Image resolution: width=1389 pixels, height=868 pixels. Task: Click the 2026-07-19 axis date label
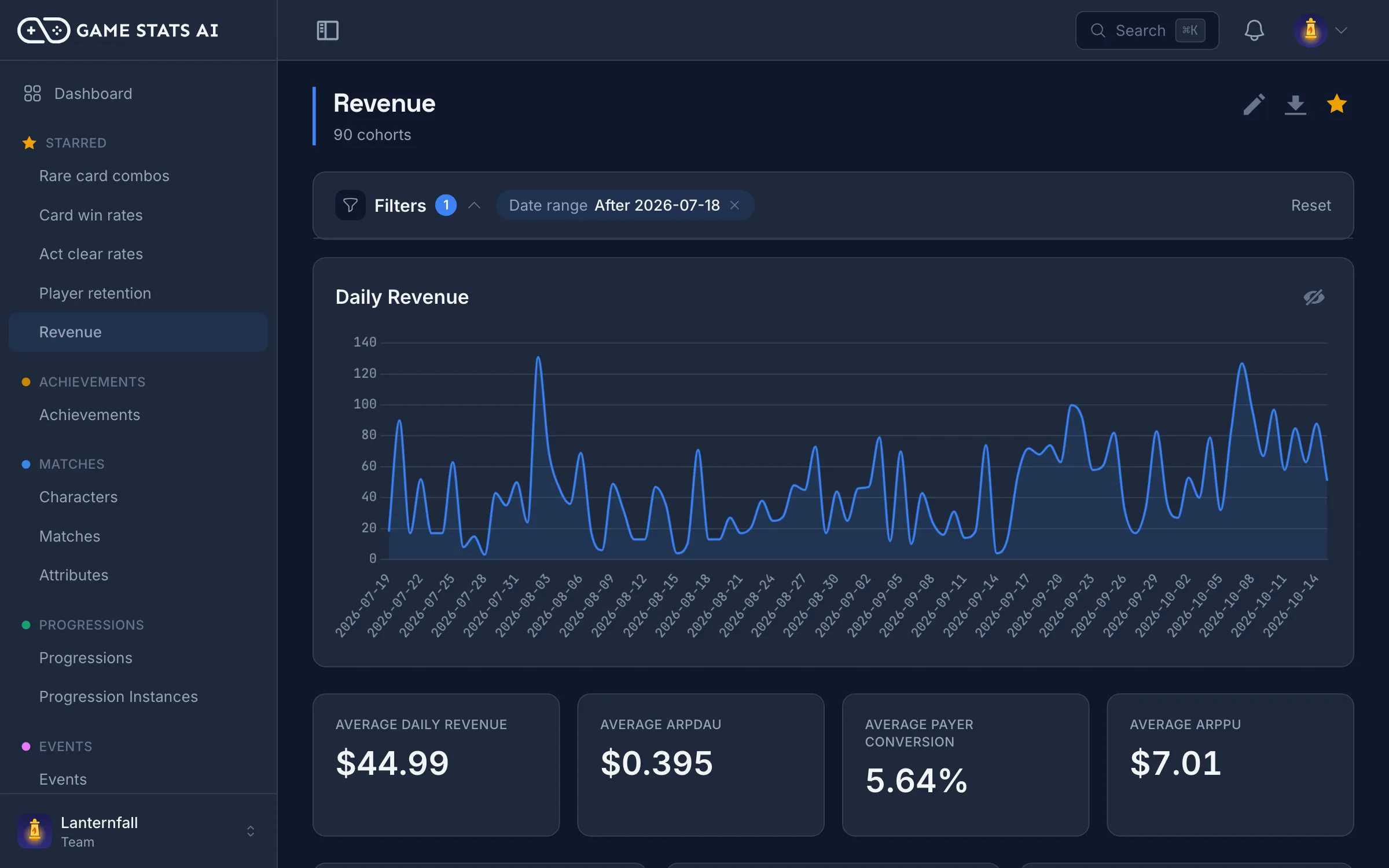coord(362,606)
